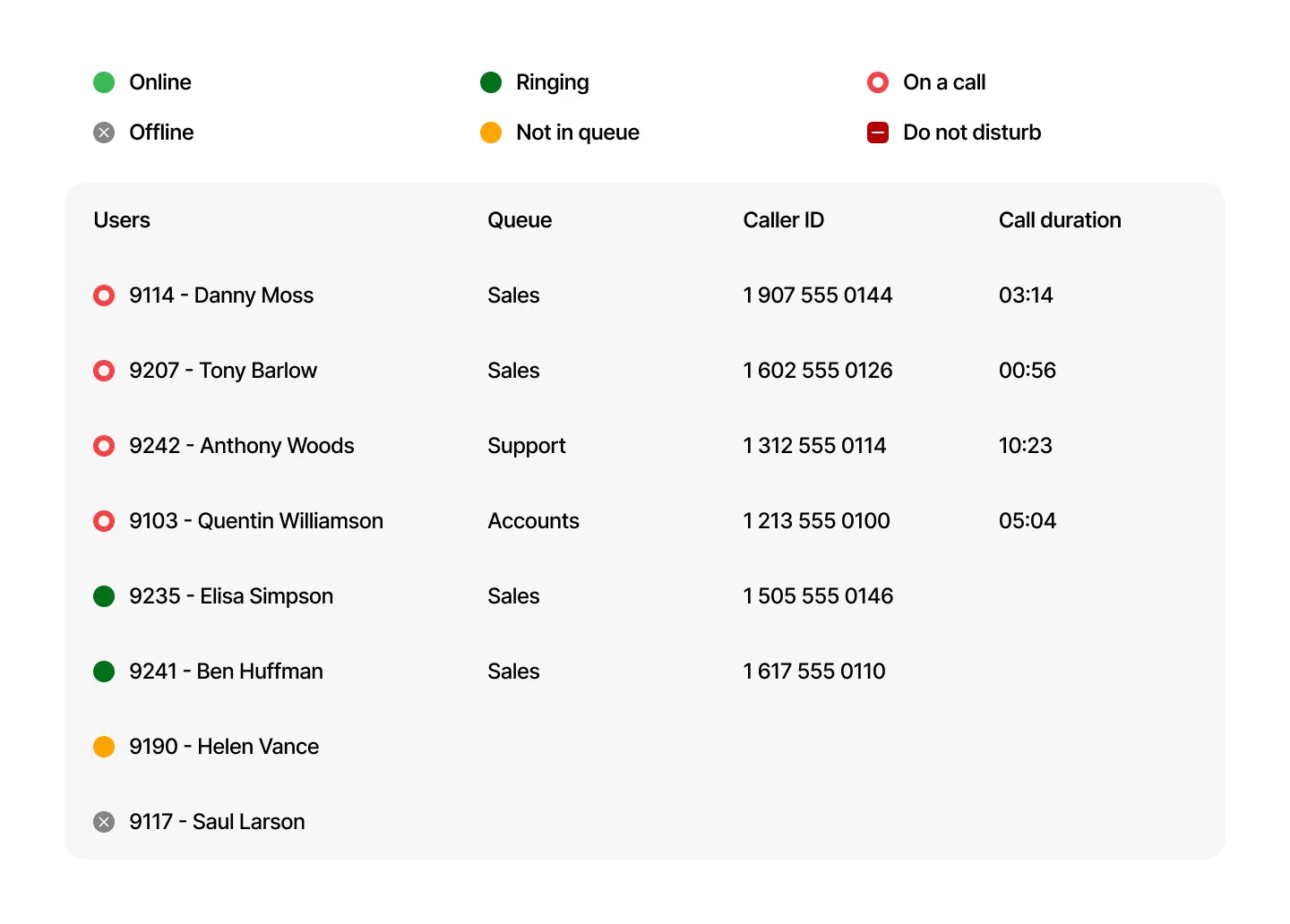1290x924 pixels.
Task: Click the Not in queue legend label
Action: 578,133
